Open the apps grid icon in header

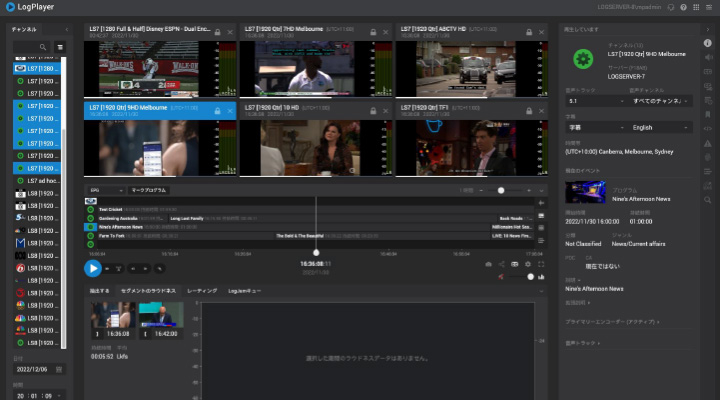(x=696, y=7)
